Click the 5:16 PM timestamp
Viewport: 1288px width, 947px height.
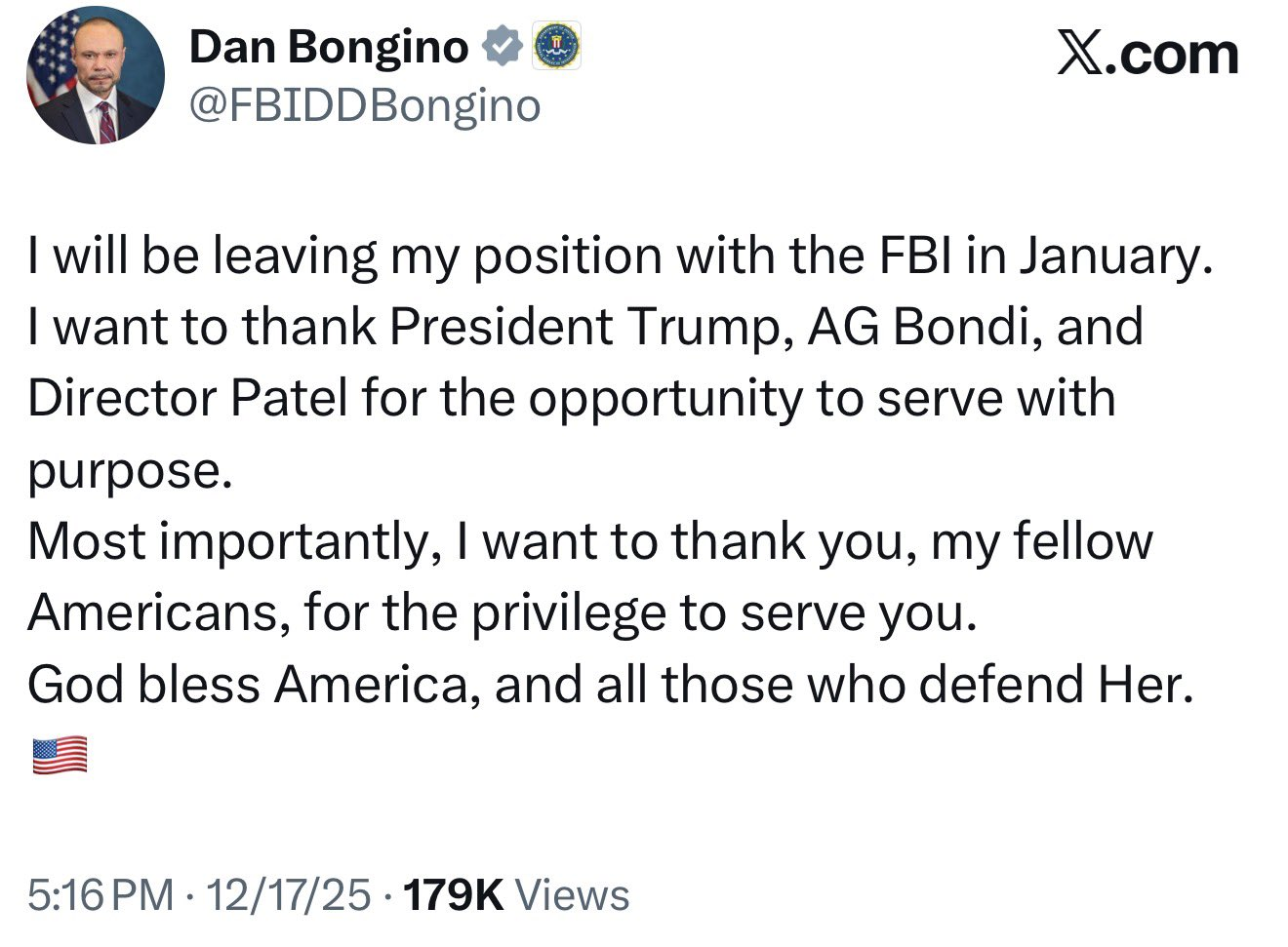click(x=101, y=894)
